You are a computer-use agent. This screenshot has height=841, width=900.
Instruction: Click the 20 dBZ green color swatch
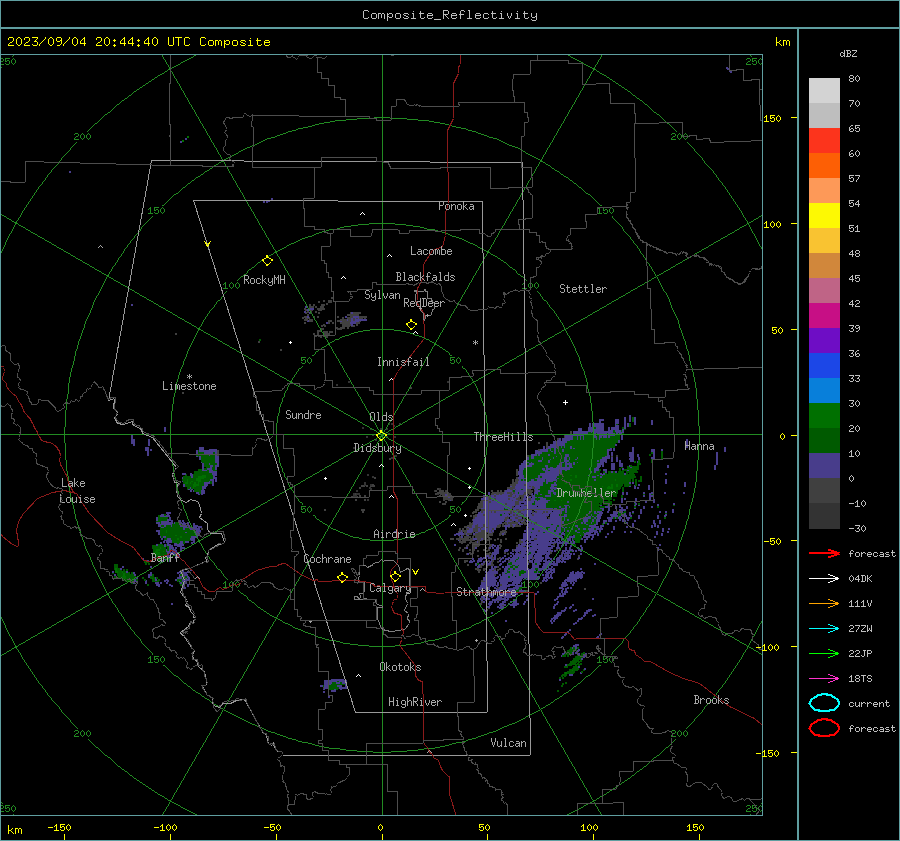pos(824,416)
